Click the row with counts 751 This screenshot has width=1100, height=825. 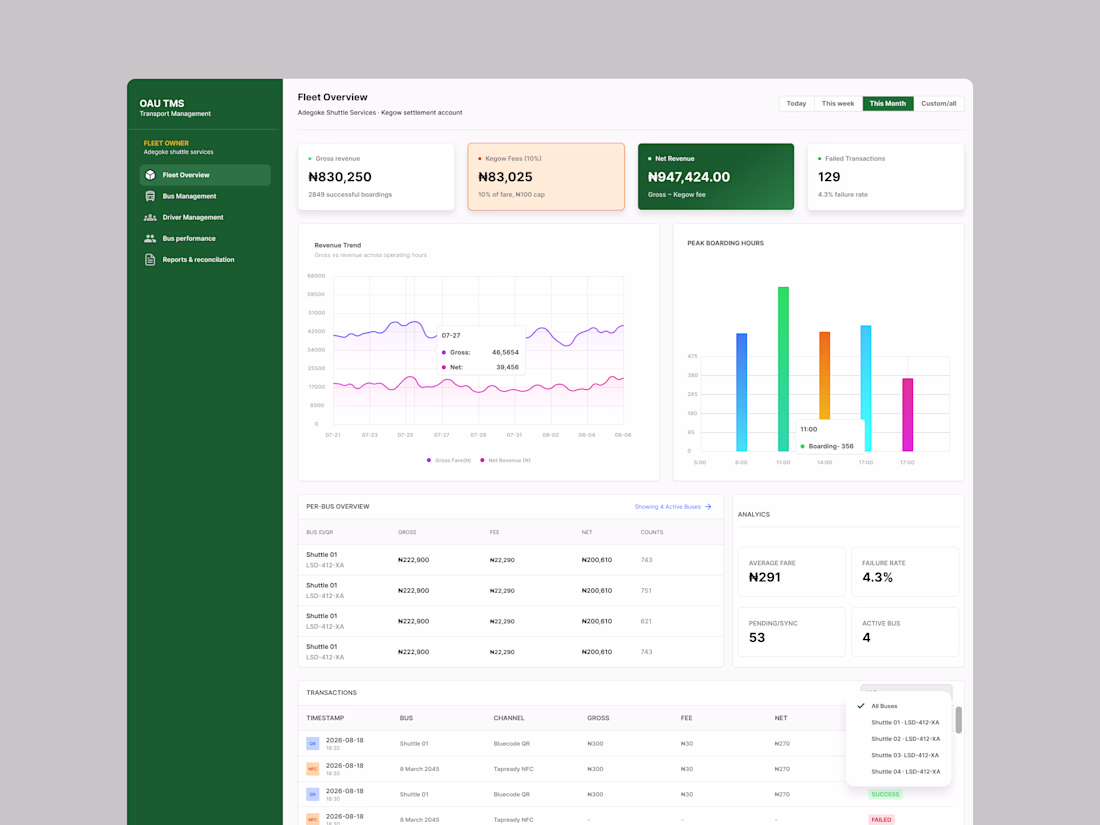click(x=511, y=591)
